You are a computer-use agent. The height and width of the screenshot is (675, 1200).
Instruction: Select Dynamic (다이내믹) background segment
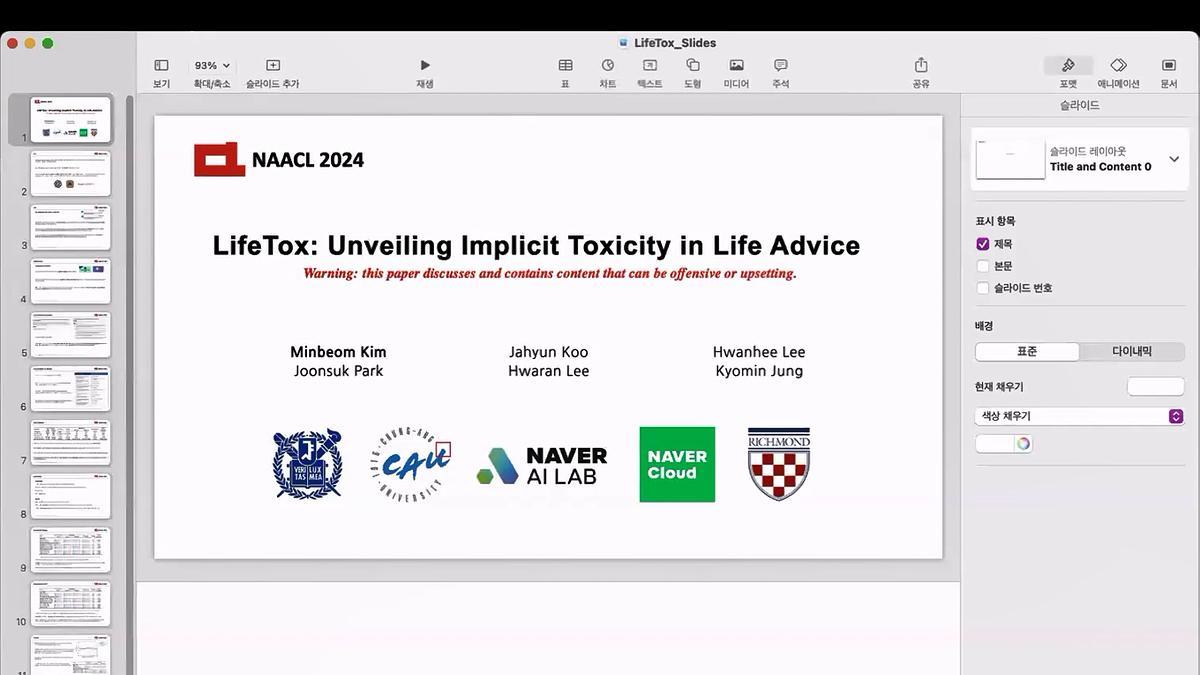coord(1132,352)
